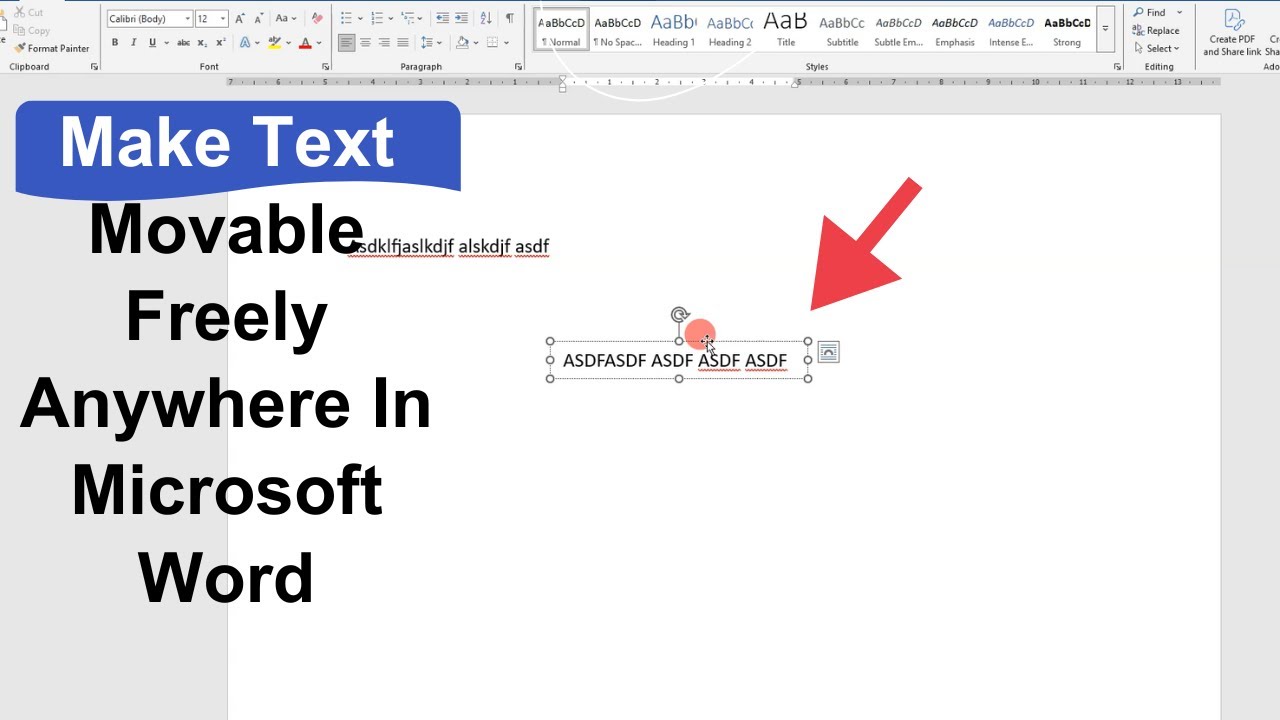This screenshot has width=1280, height=720.
Task: Open highlight color dropdown arrow
Action: pyautogui.click(x=288, y=43)
